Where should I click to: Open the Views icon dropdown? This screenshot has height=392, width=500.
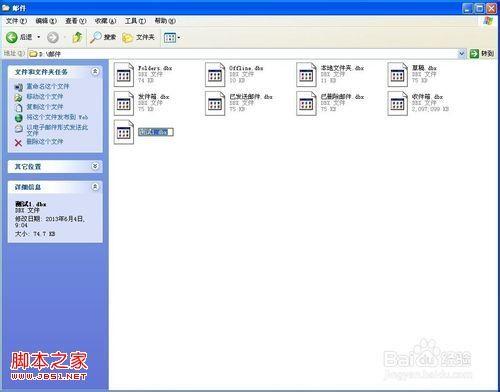pos(172,37)
